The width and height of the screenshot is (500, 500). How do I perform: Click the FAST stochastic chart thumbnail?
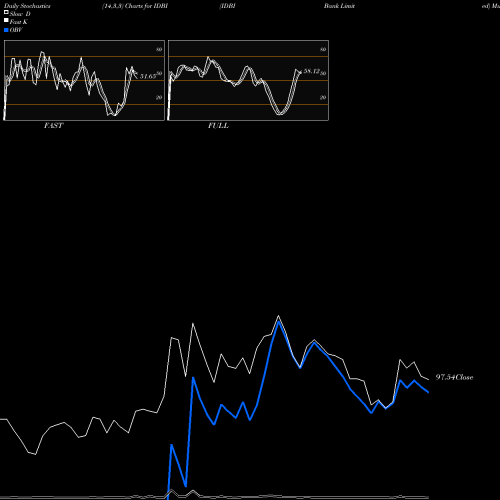[84, 80]
